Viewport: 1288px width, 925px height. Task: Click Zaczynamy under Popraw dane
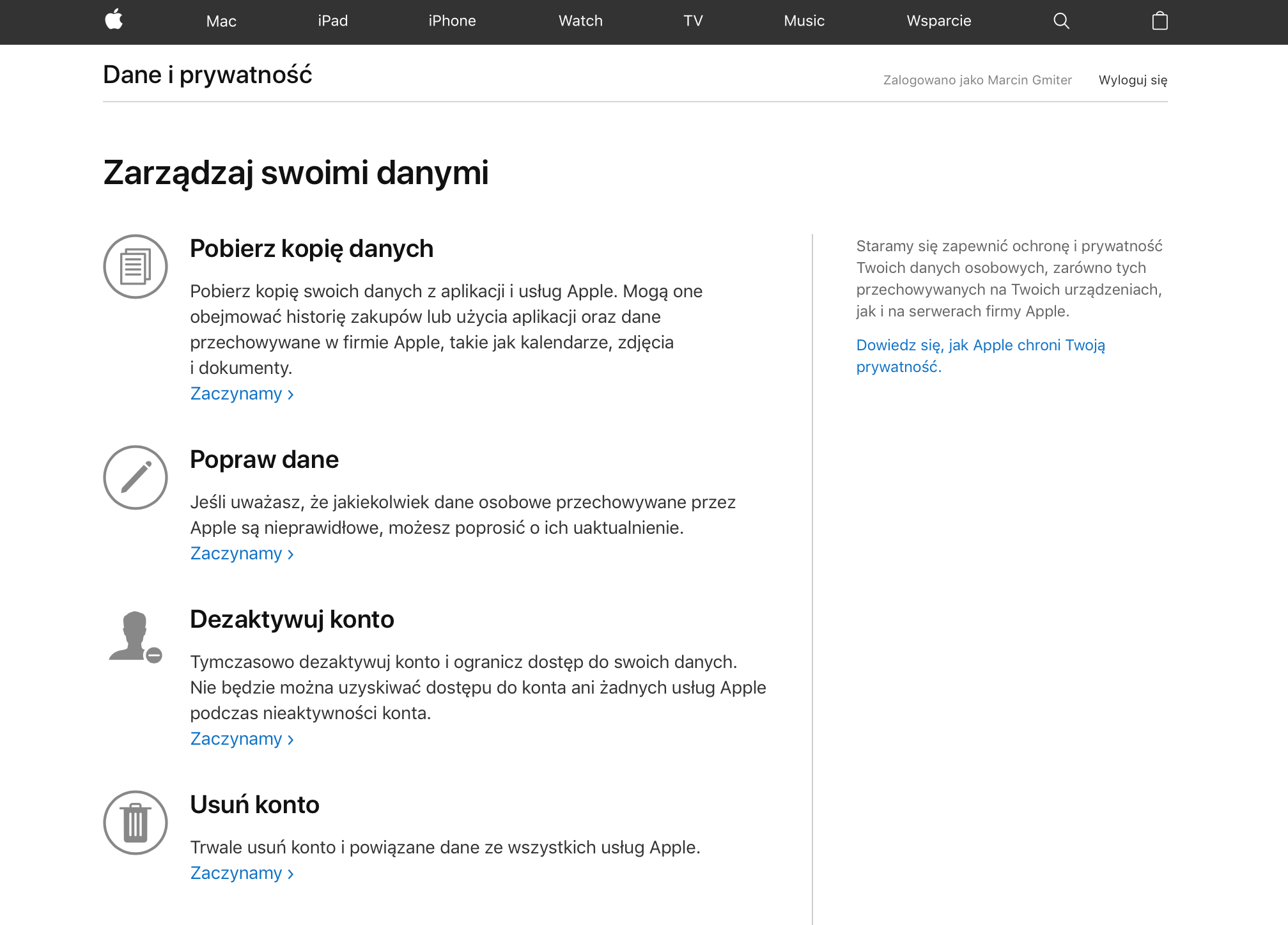[242, 554]
